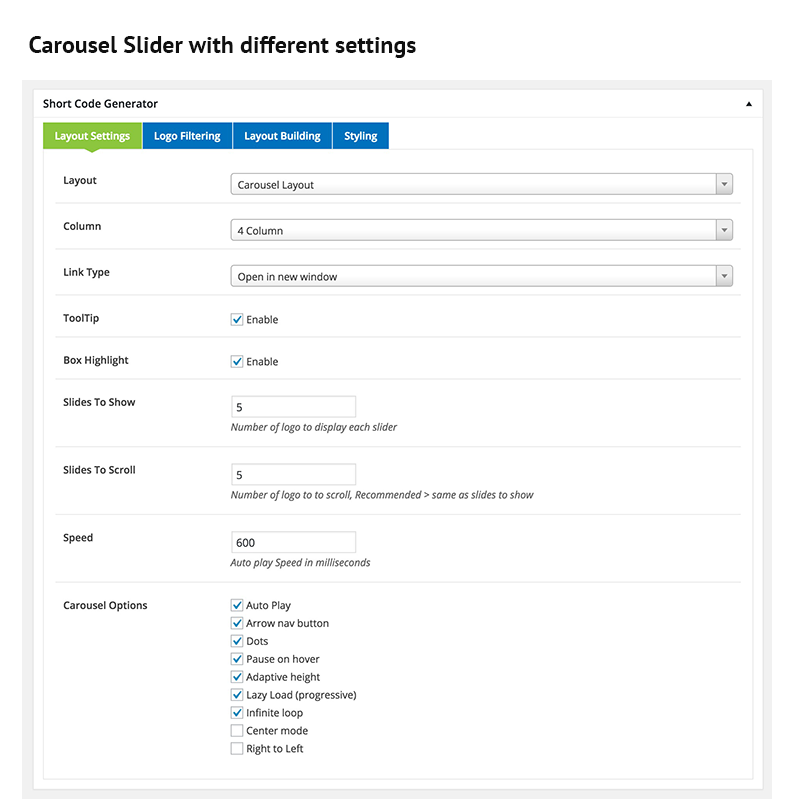Disable the ToolTip checkbox
Viewport: 800px width, 811px height.
click(237, 320)
